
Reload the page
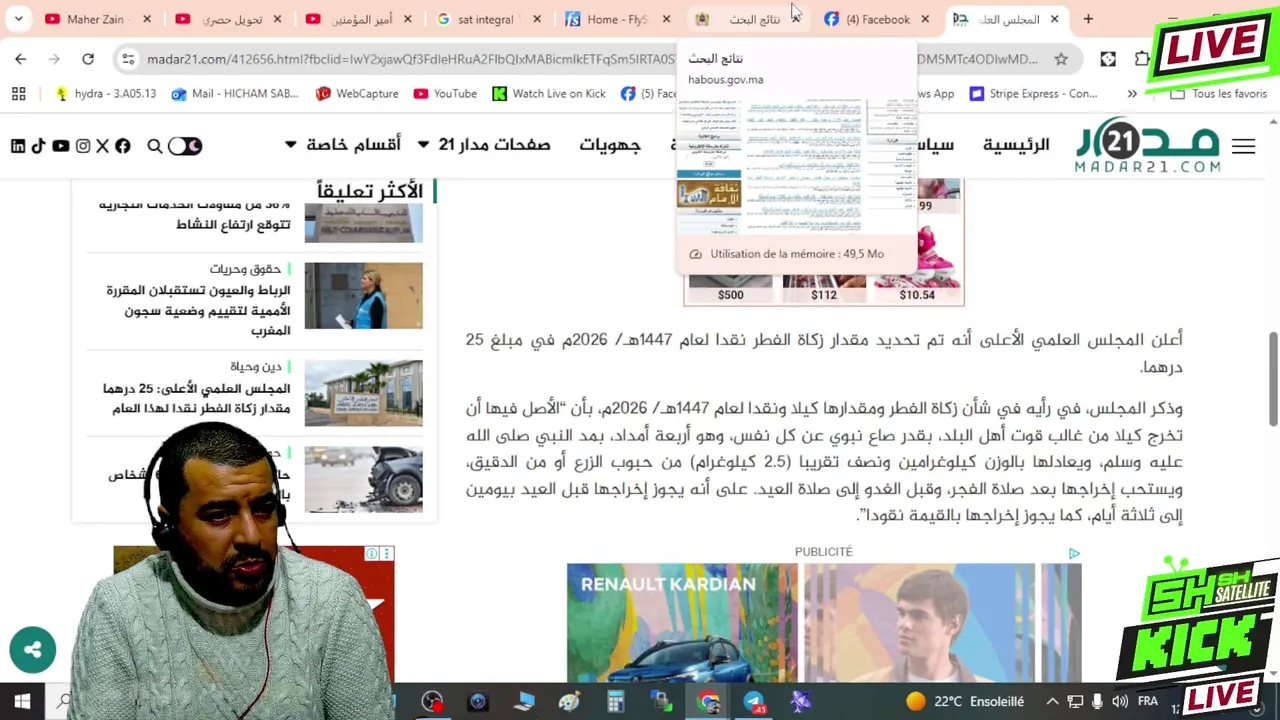point(88,59)
